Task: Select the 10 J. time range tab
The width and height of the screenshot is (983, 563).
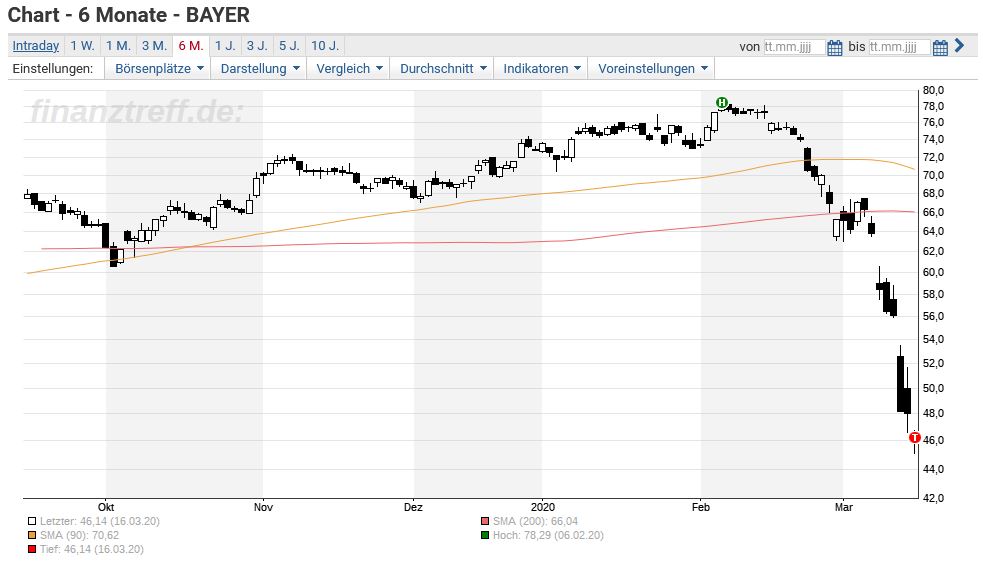Action: [x=325, y=46]
